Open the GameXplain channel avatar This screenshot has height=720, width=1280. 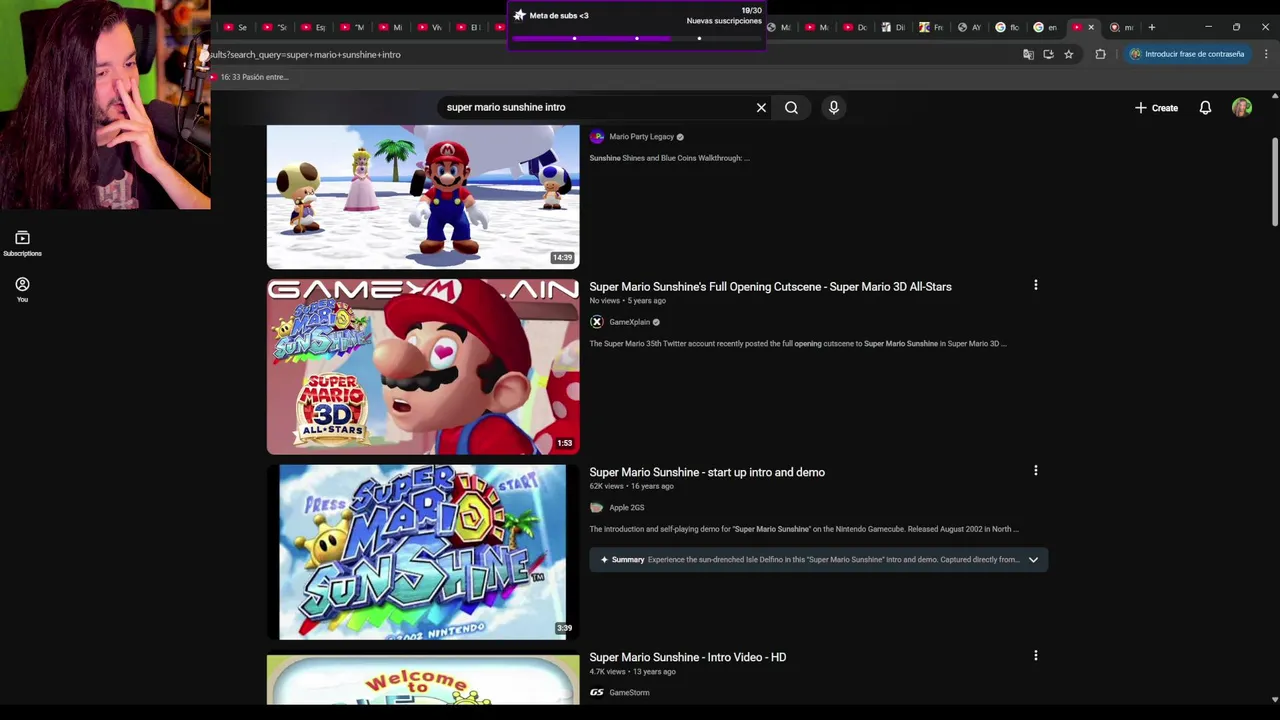pos(597,322)
